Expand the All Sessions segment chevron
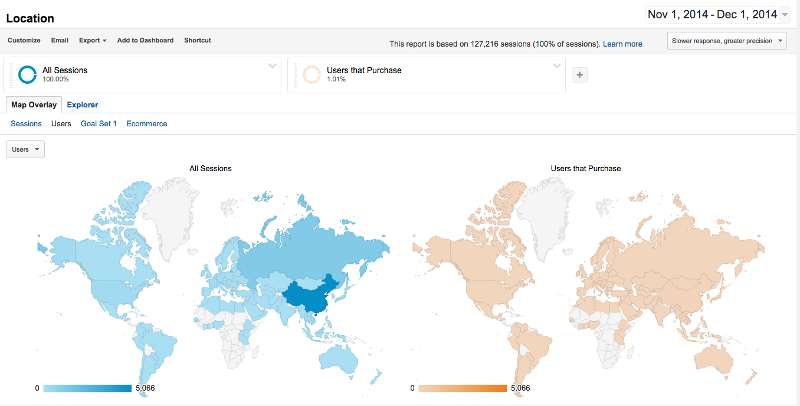The image size is (800, 406). click(x=273, y=67)
